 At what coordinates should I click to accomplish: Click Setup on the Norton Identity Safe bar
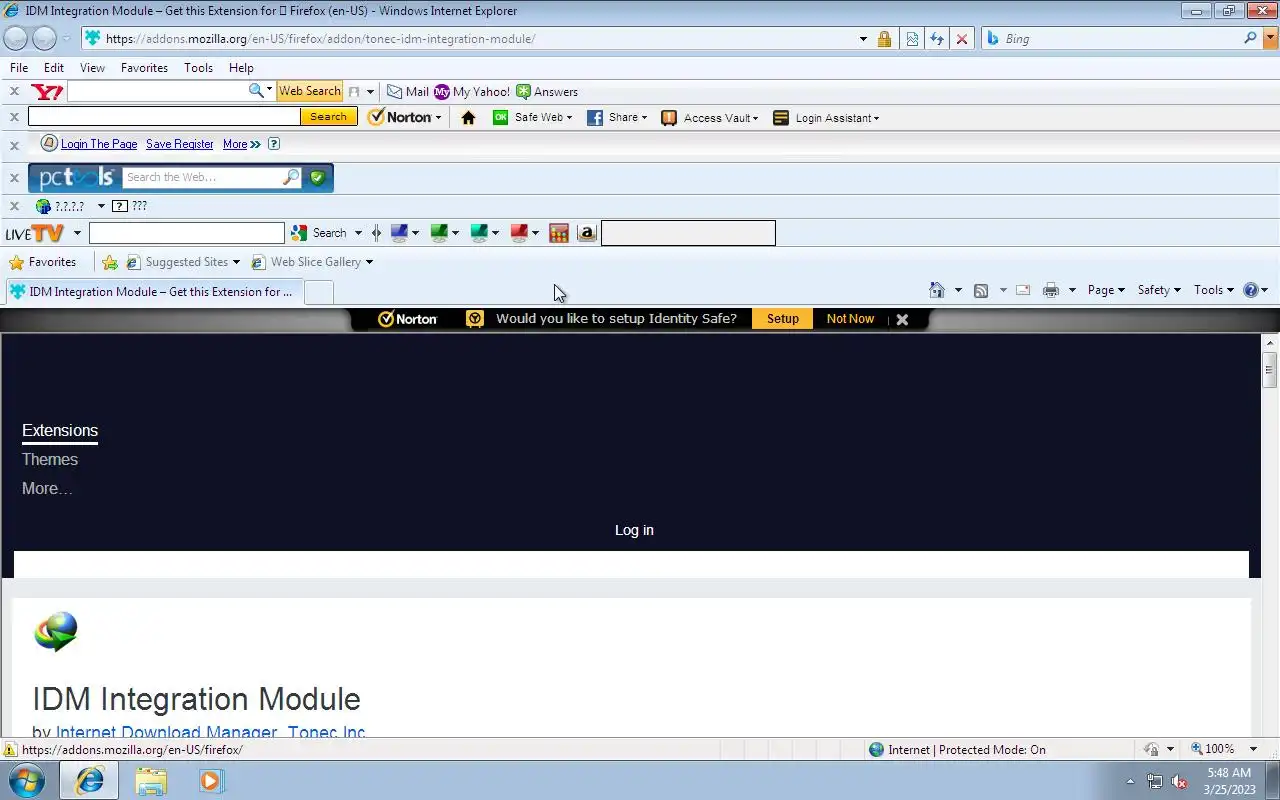pos(783,319)
